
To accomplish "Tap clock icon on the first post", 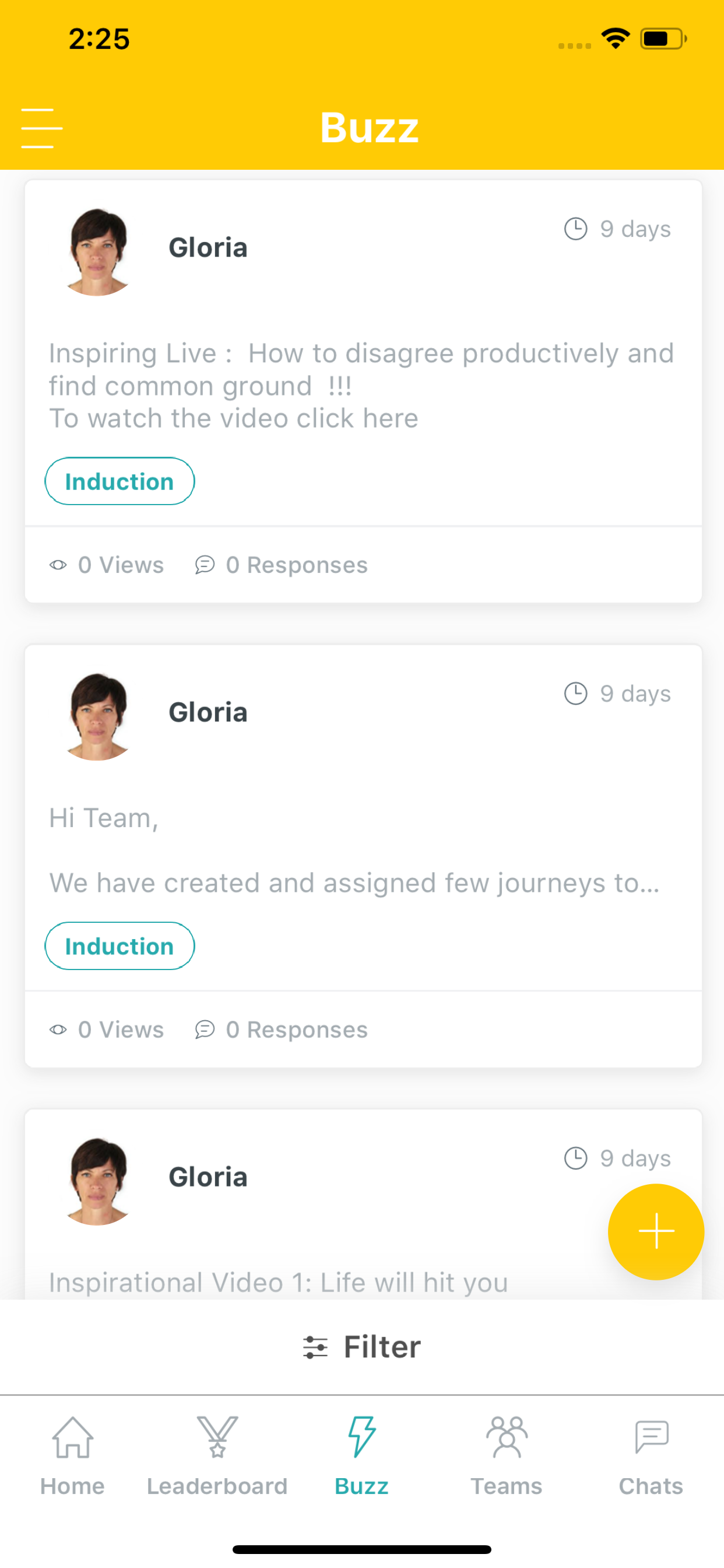I will 575,229.
